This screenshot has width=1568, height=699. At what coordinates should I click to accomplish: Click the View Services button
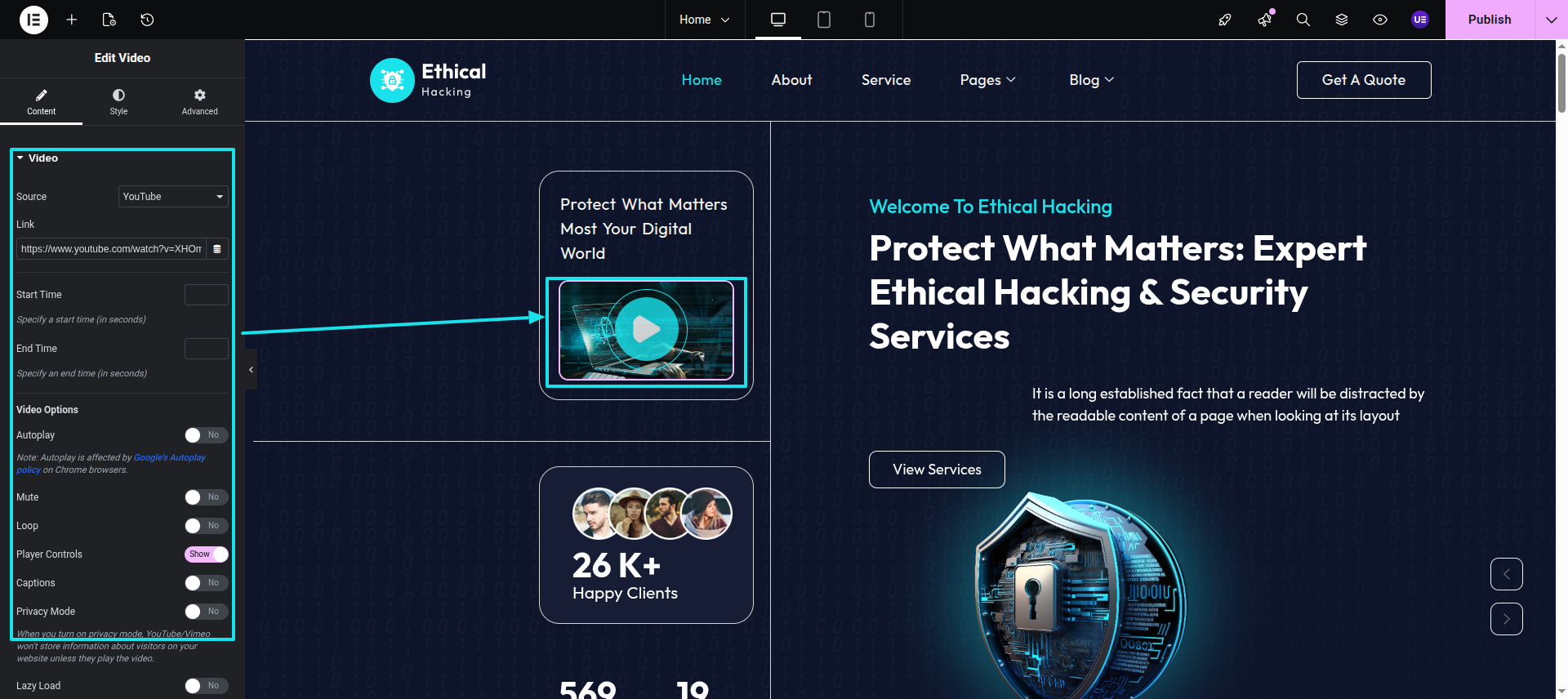(x=937, y=470)
